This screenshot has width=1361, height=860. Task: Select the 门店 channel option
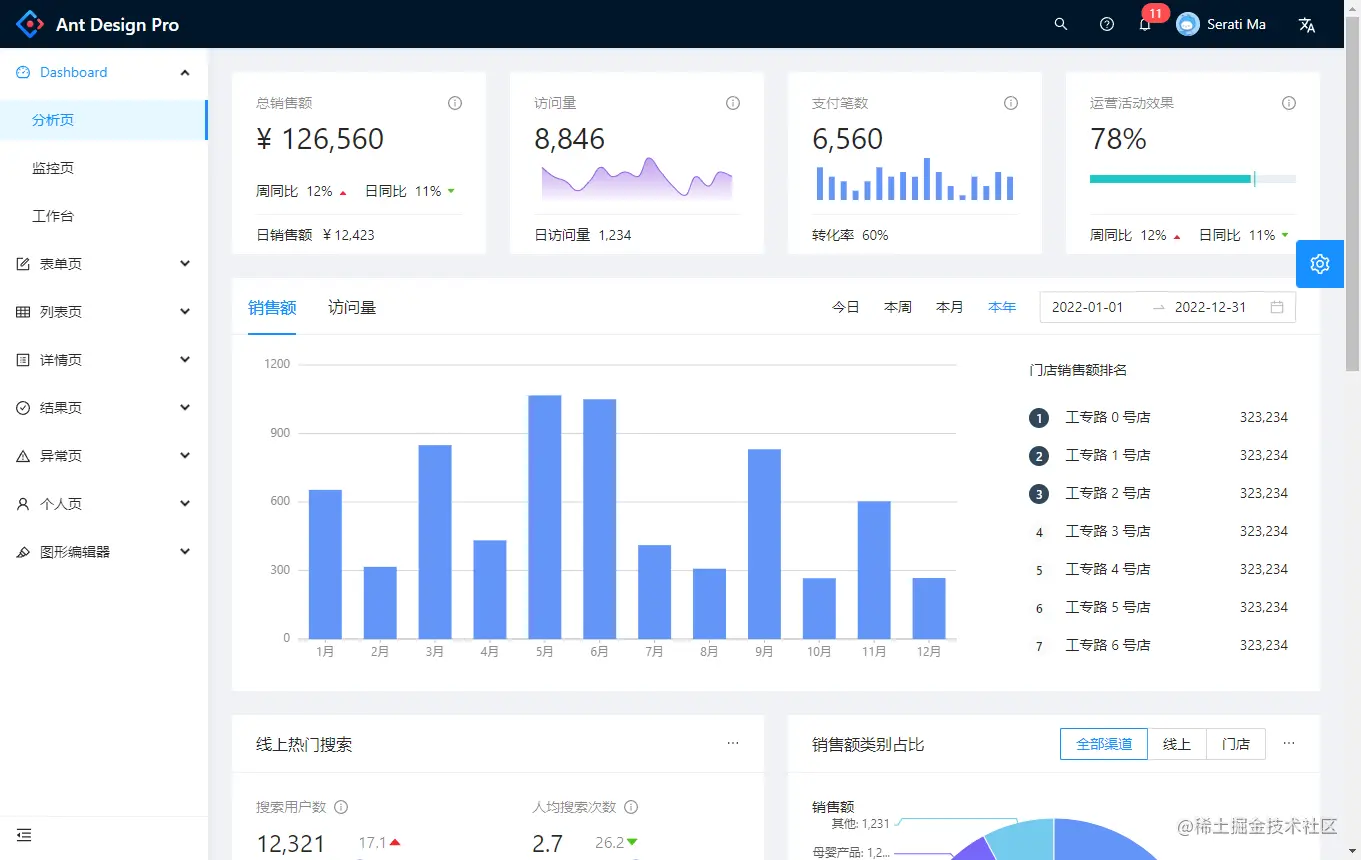point(1236,744)
